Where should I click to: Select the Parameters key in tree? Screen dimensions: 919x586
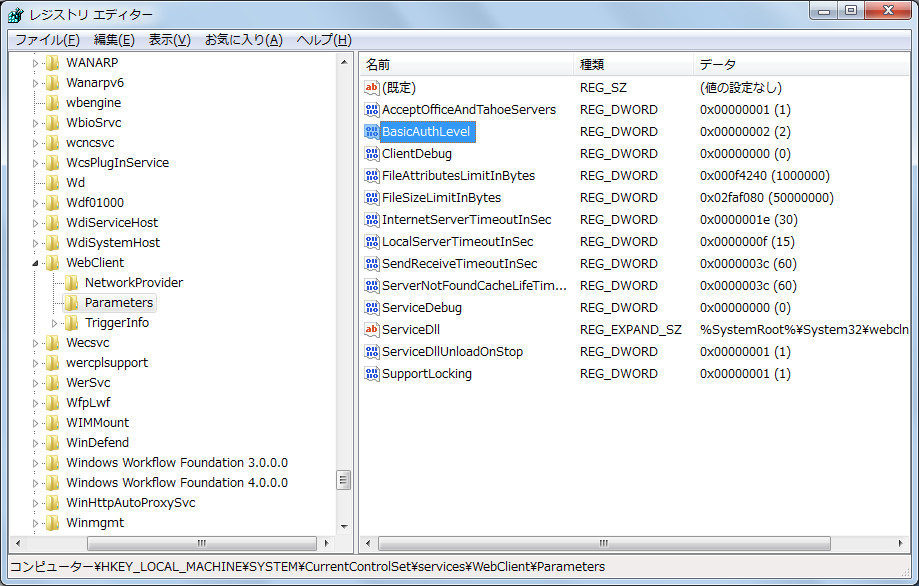pyautogui.click(x=119, y=302)
